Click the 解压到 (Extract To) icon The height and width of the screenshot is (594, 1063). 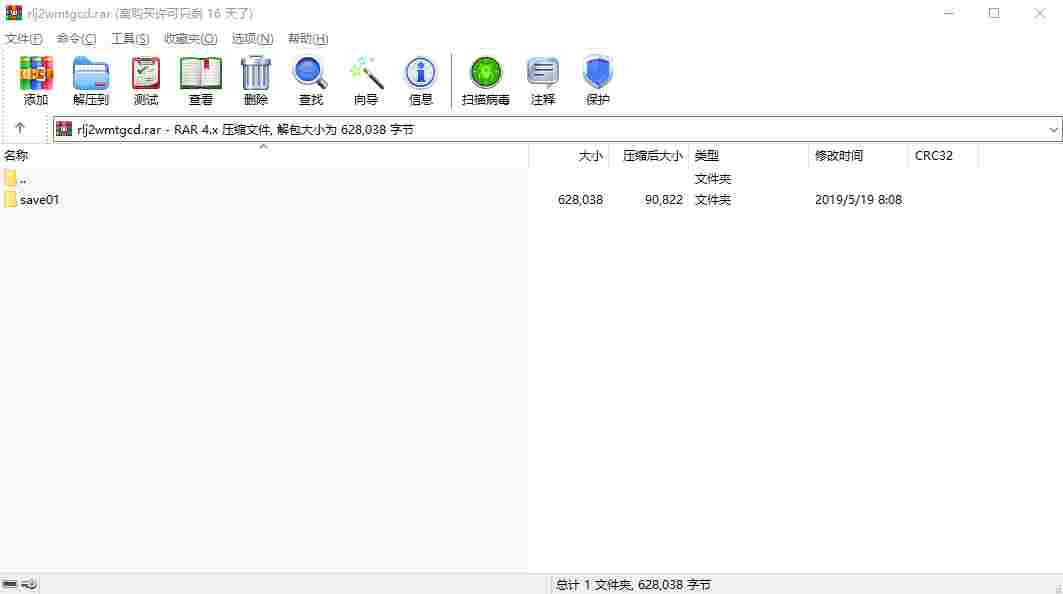[x=91, y=73]
